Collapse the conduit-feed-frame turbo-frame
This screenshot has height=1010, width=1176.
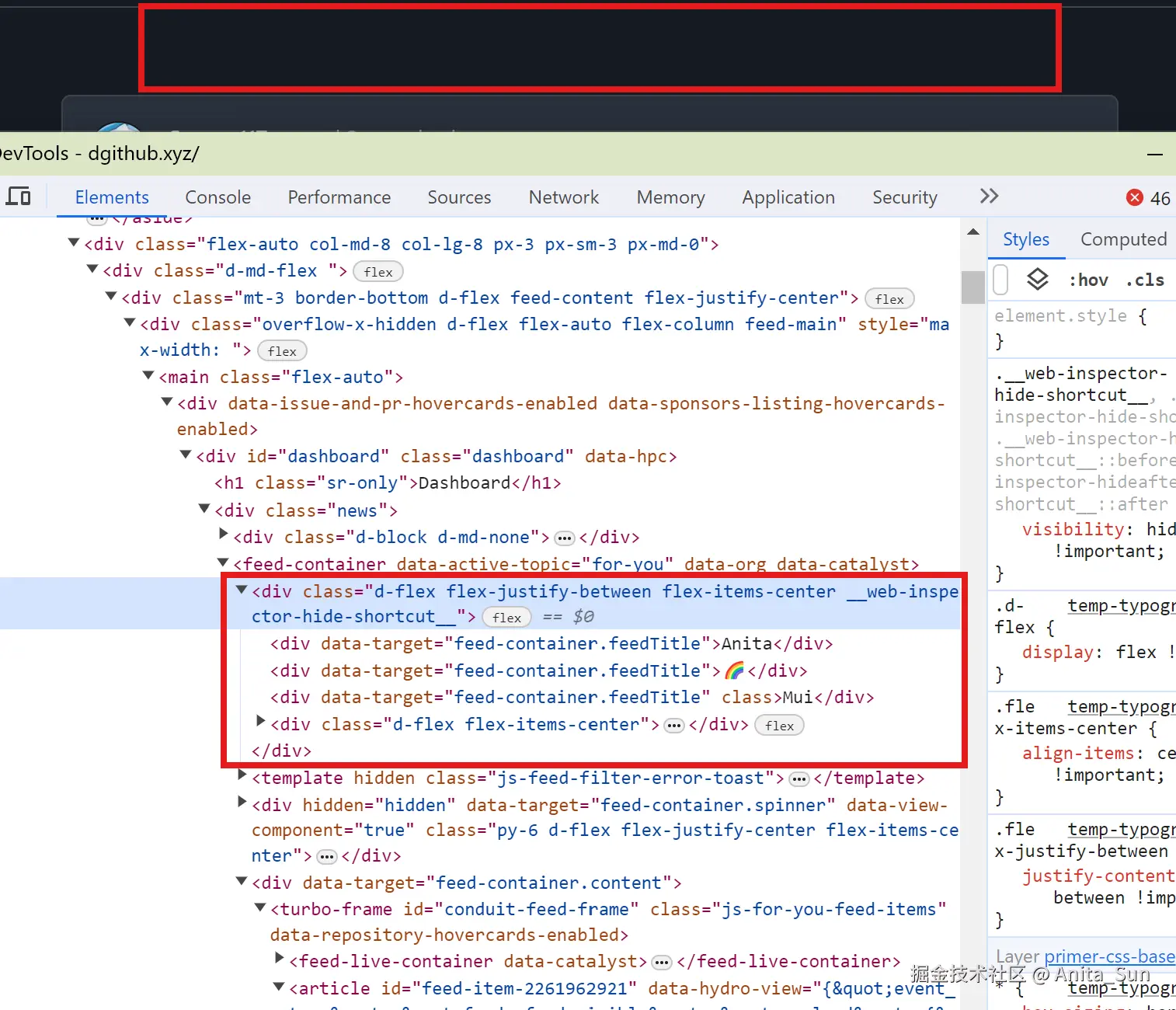click(x=260, y=907)
